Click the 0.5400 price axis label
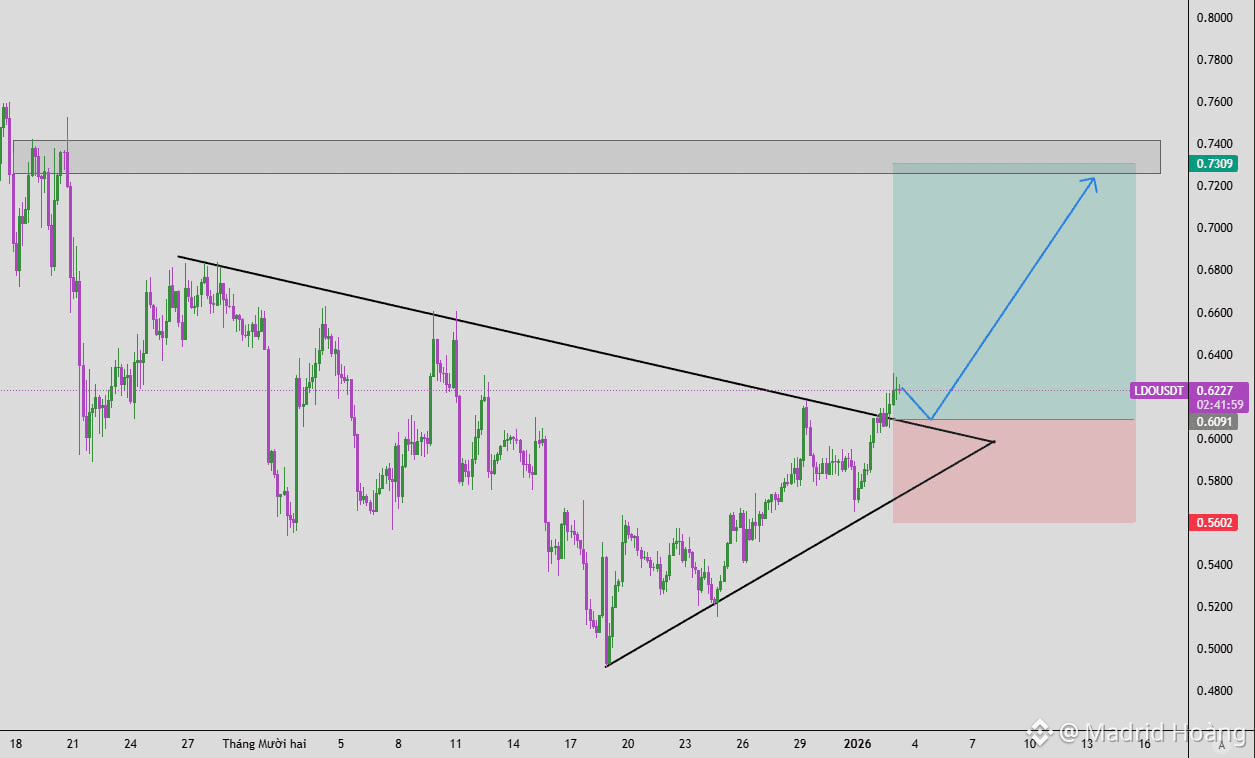 pyautogui.click(x=1213, y=565)
